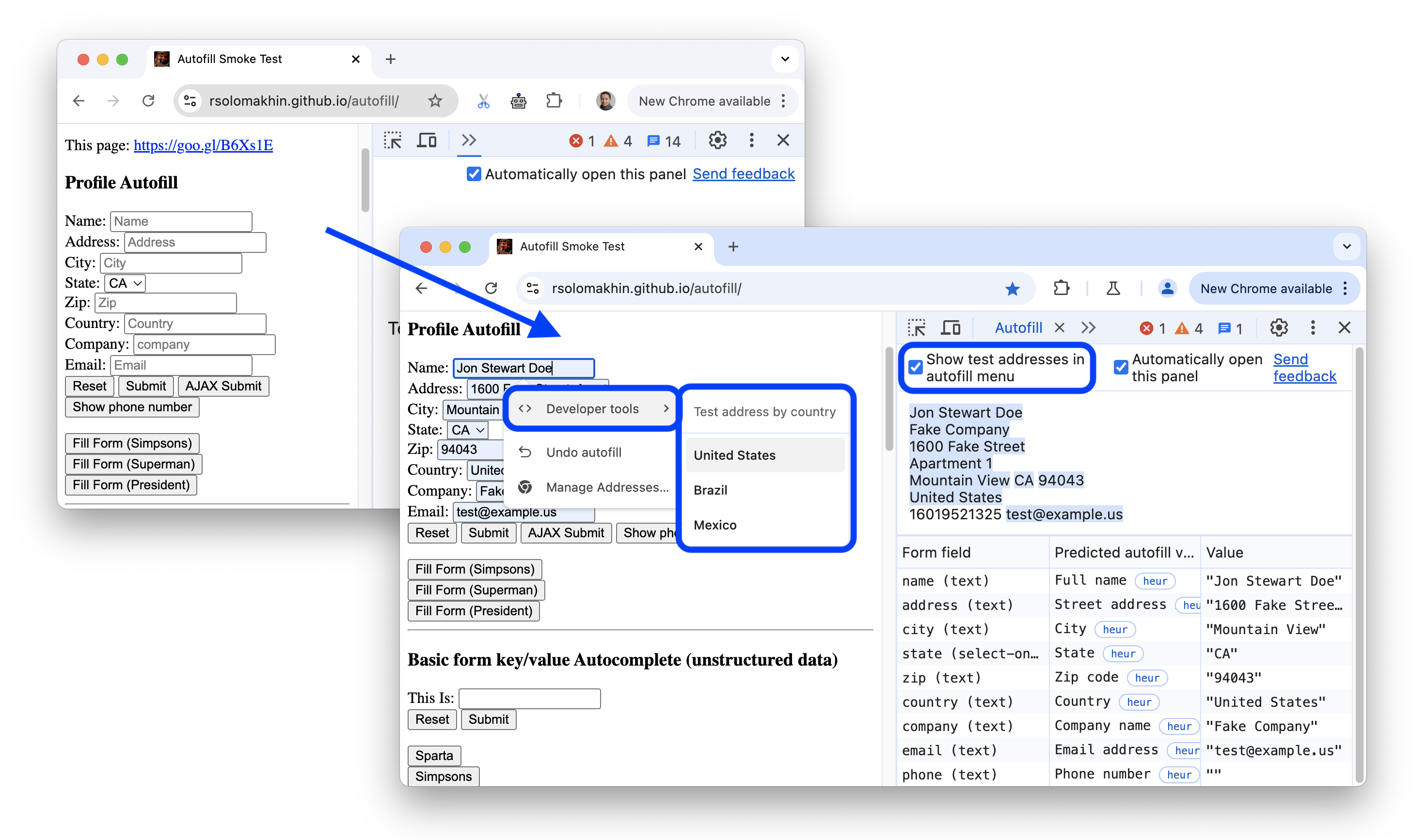Toggle 'Automatically open this panel' in background window

[476, 174]
